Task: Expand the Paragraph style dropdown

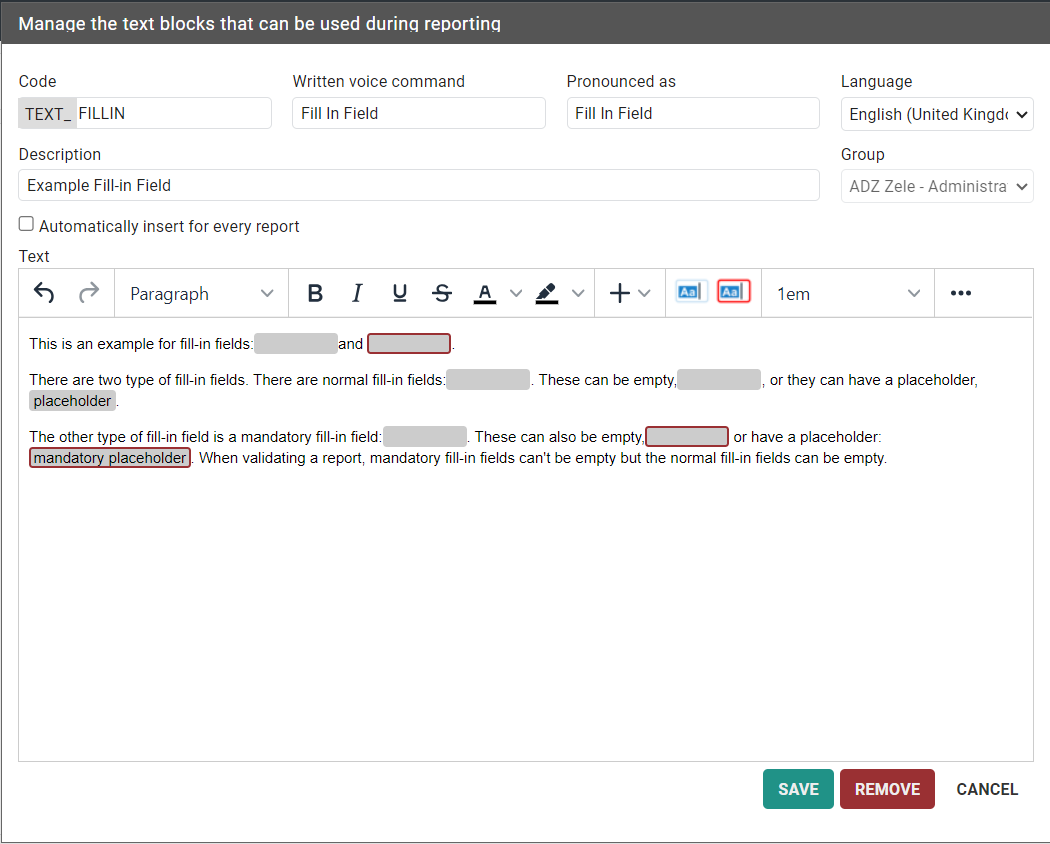Action: coord(201,294)
